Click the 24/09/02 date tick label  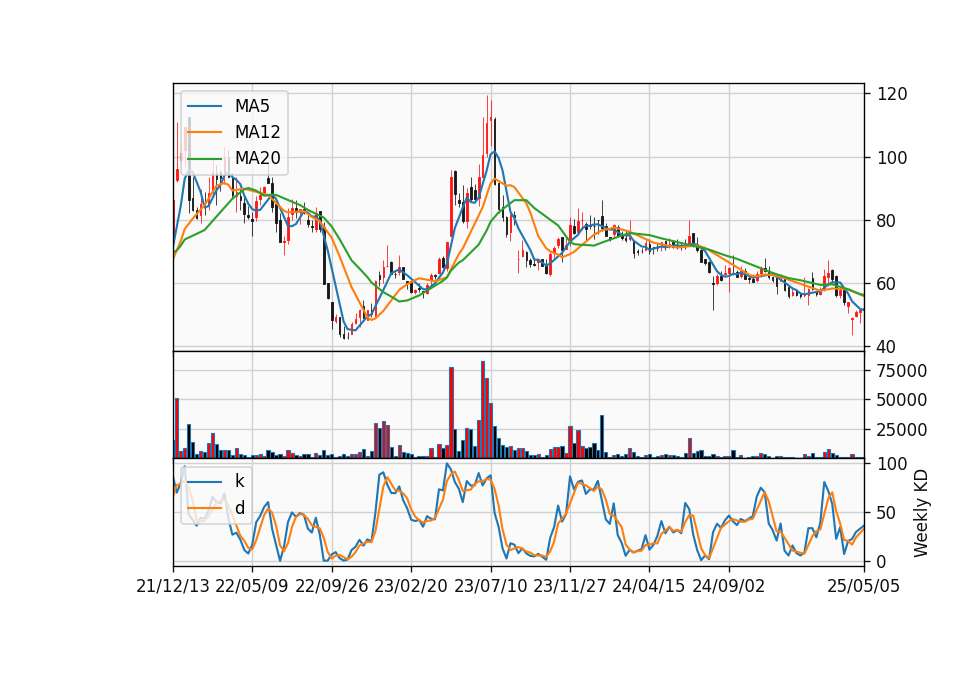point(729,586)
